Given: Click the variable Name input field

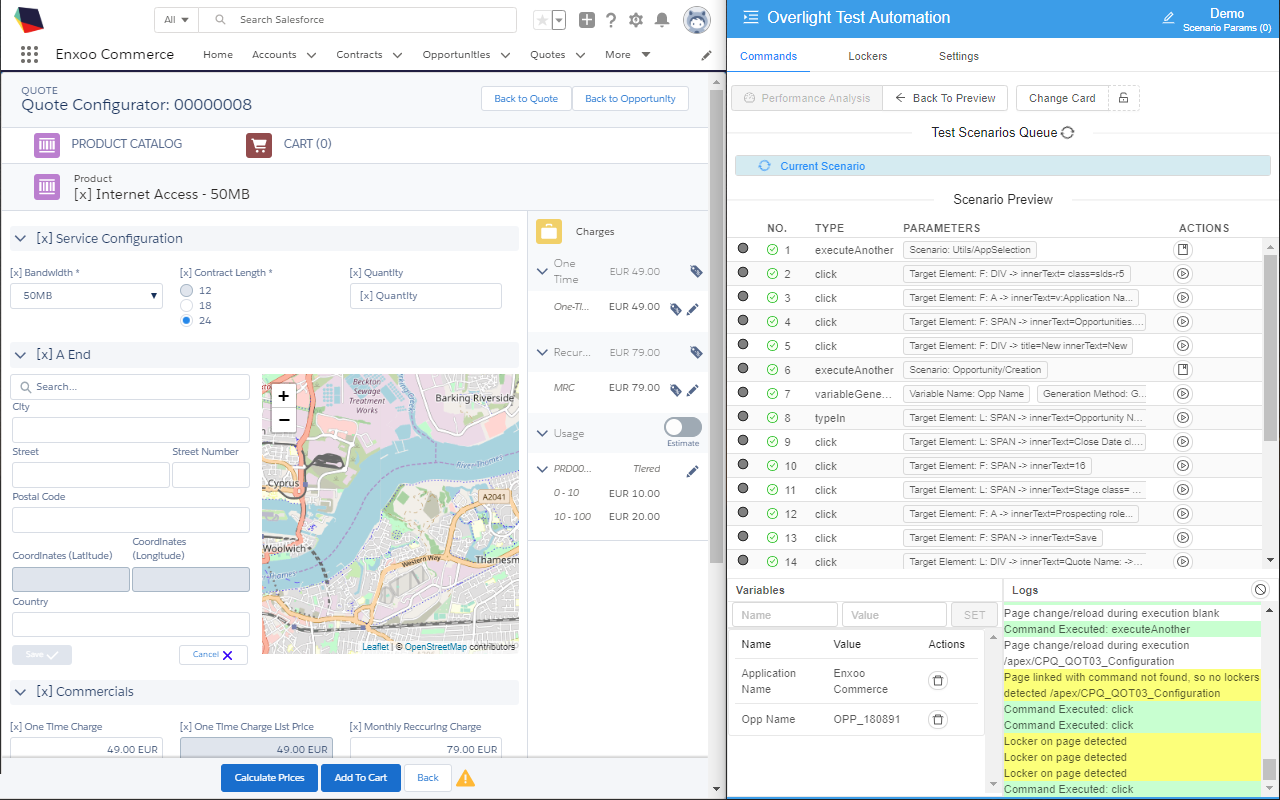Looking at the screenshot, I should coord(785,615).
